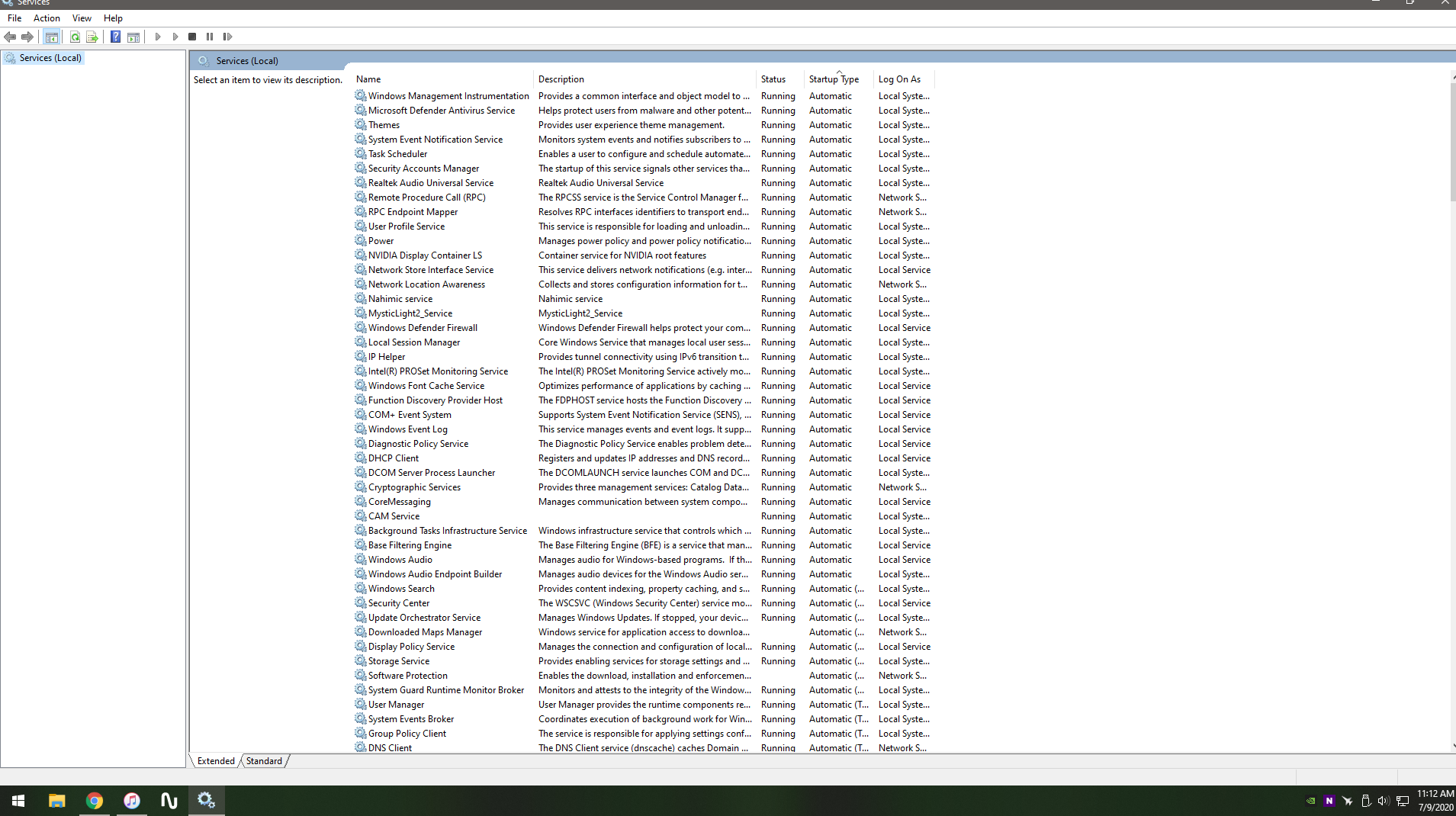The width and height of the screenshot is (1456, 816).
Task: Click the Task Scheduler gear icon
Action: [360, 154]
